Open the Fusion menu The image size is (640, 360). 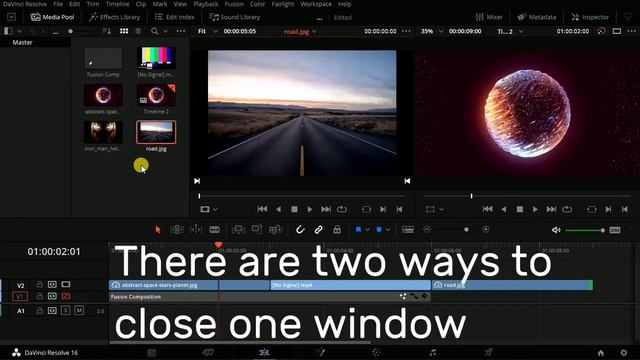point(234,4)
